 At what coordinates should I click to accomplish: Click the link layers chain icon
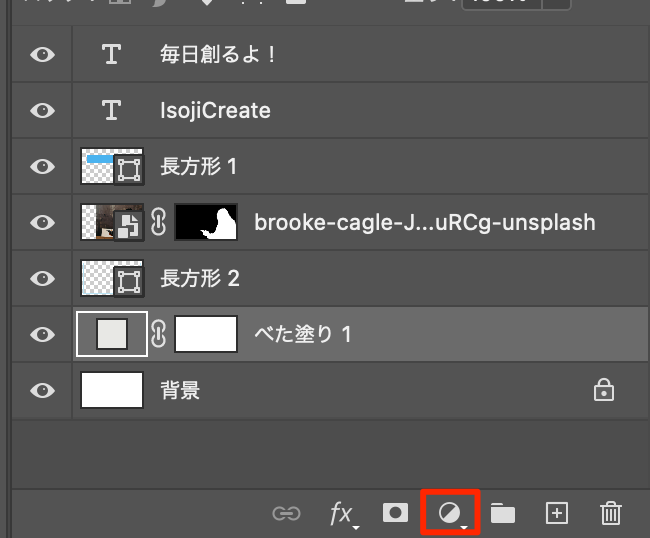pyautogui.click(x=286, y=513)
